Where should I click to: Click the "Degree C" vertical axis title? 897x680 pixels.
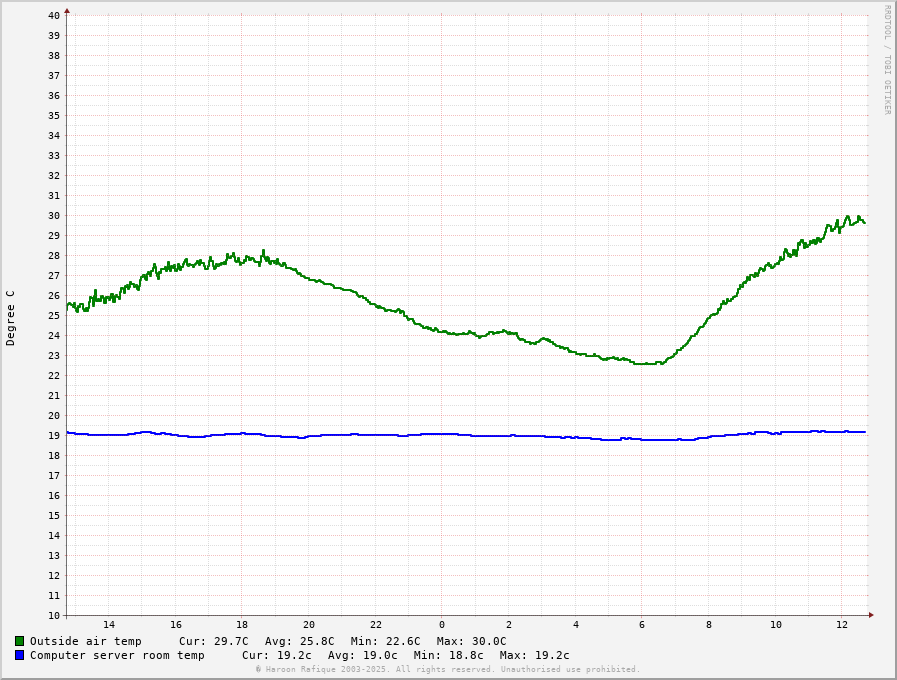11,318
